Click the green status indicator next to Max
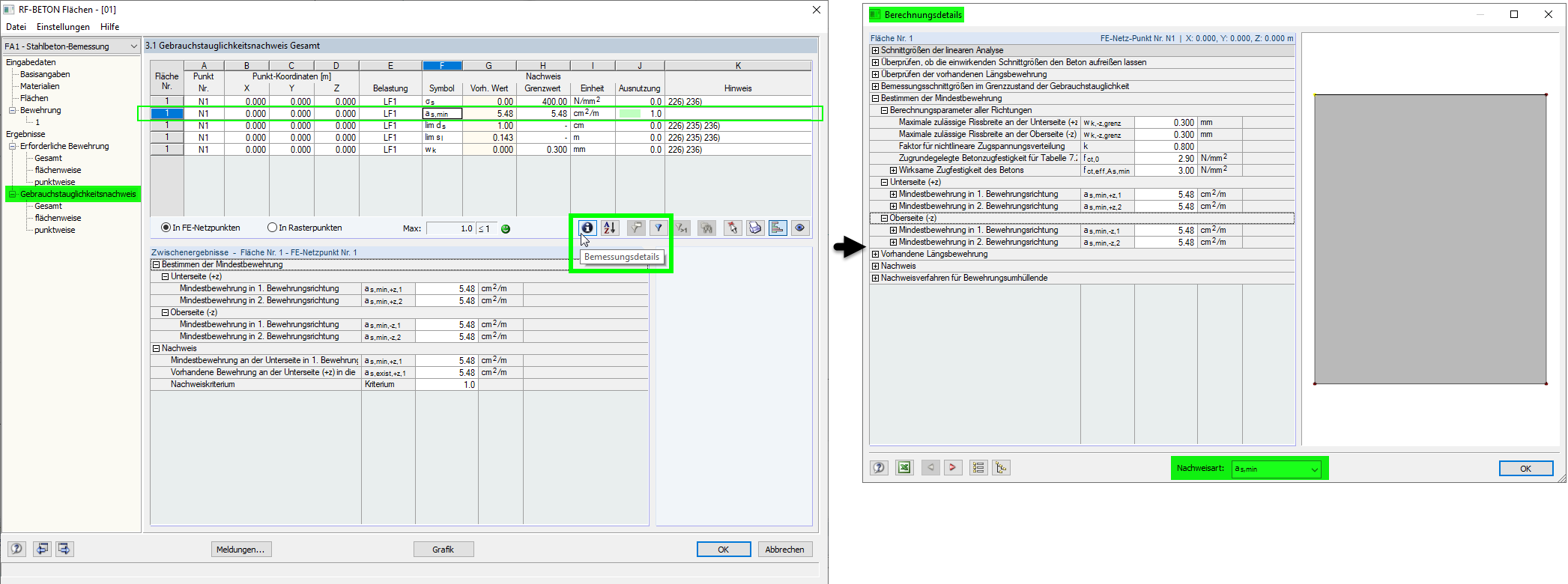This screenshot has height=584, width=1568. [506, 229]
